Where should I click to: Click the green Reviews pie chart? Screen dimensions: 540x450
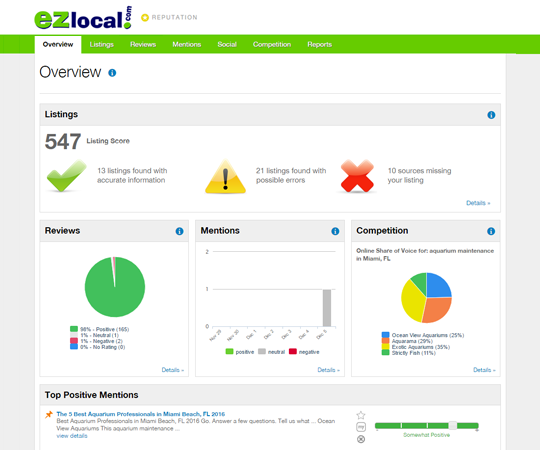click(x=115, y=287)
